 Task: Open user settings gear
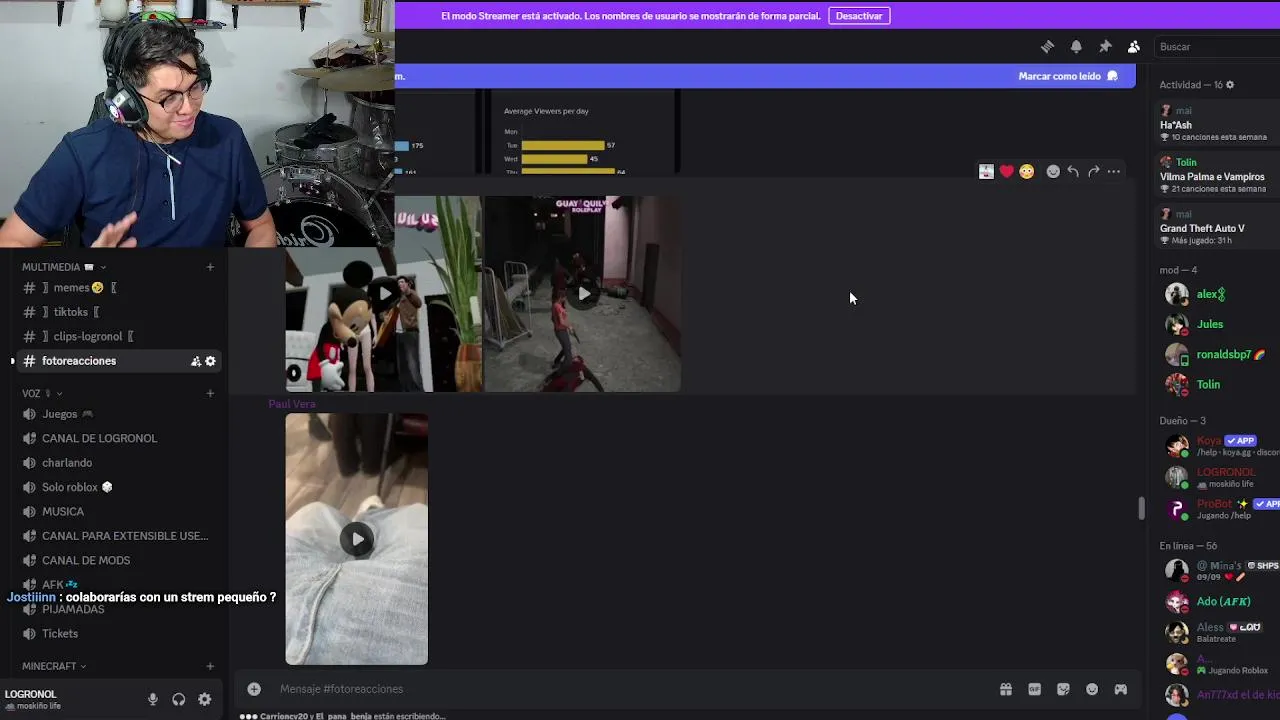(x=205, y=700)
